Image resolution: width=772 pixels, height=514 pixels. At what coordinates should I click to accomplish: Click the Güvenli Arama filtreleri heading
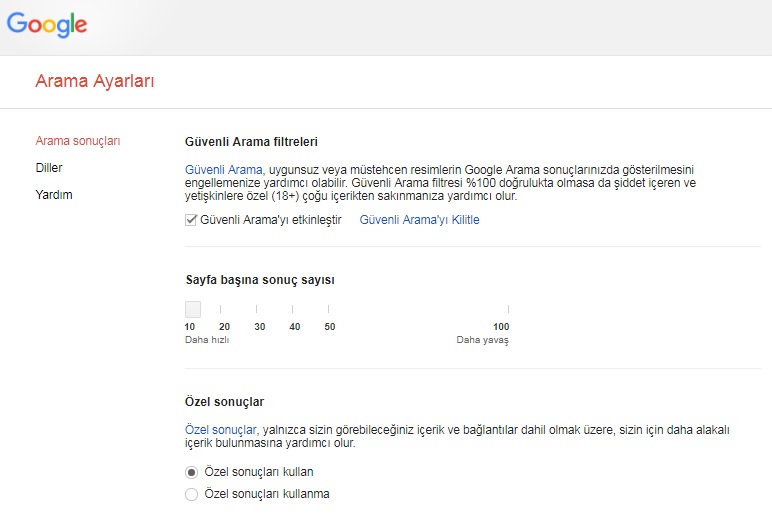pos(251,142)
